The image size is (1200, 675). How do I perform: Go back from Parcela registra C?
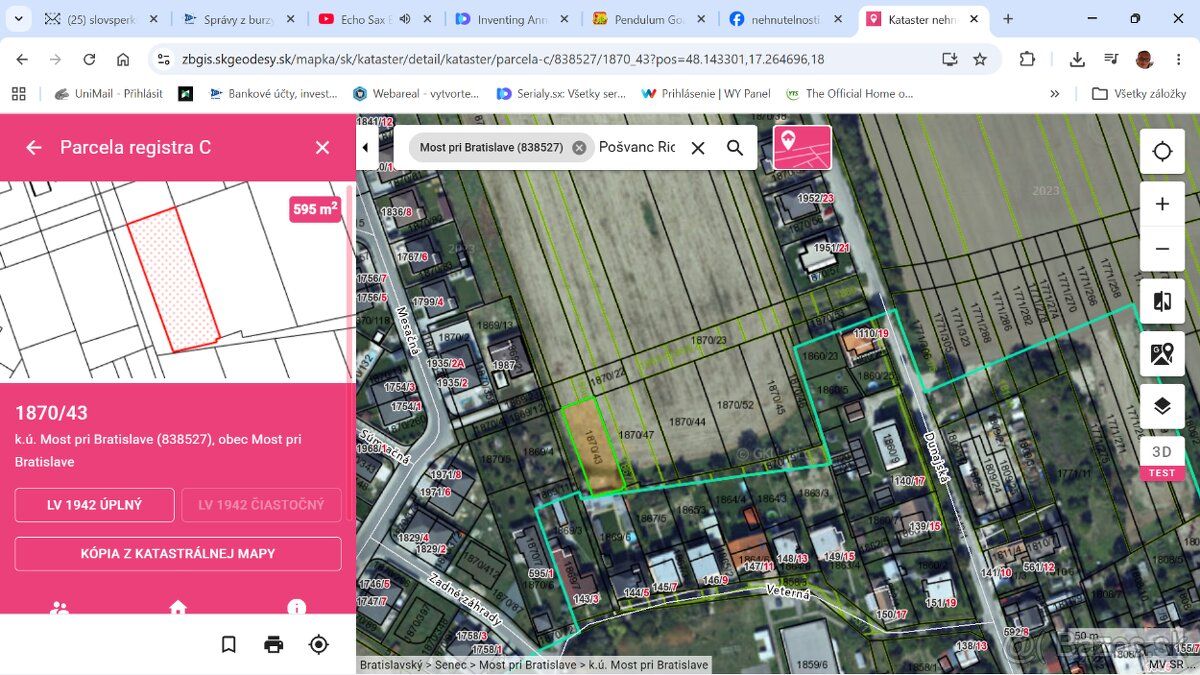34,147
